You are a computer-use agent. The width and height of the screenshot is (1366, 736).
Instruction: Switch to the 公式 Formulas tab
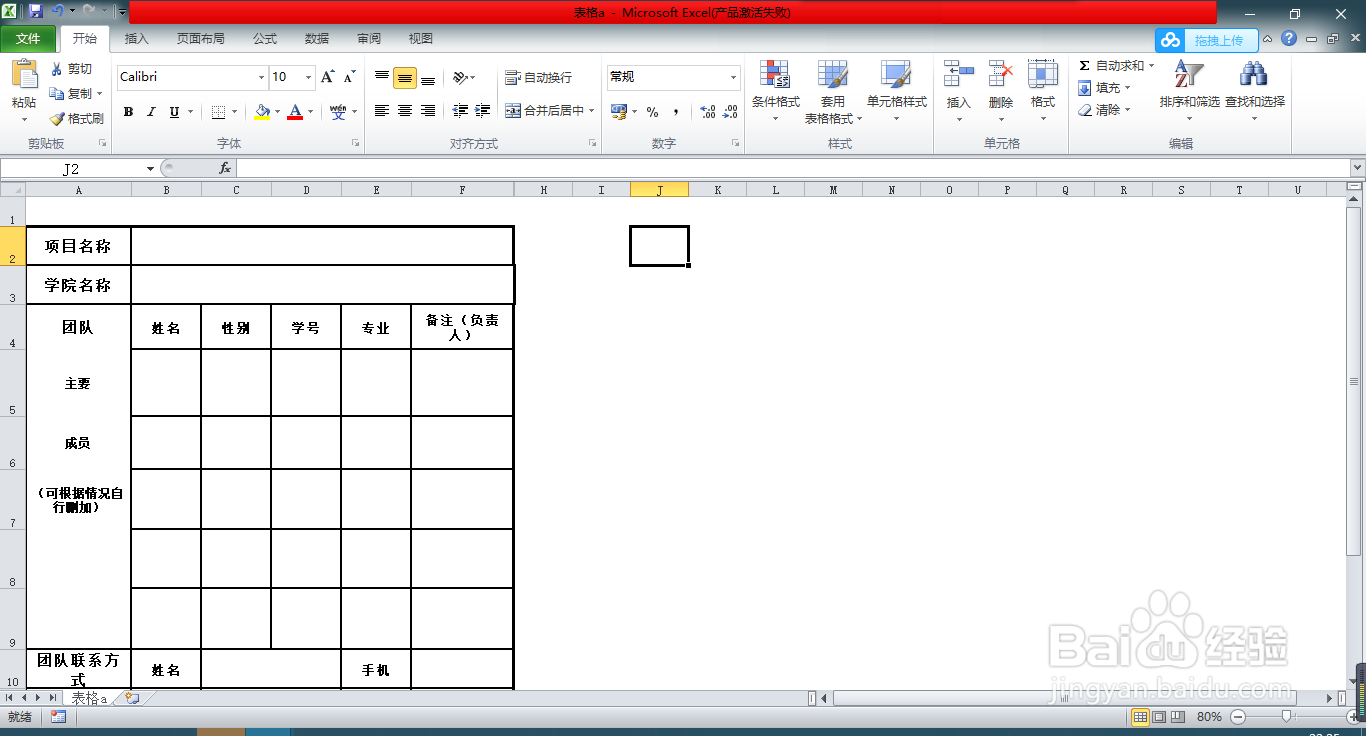click(x=265, y=39)
